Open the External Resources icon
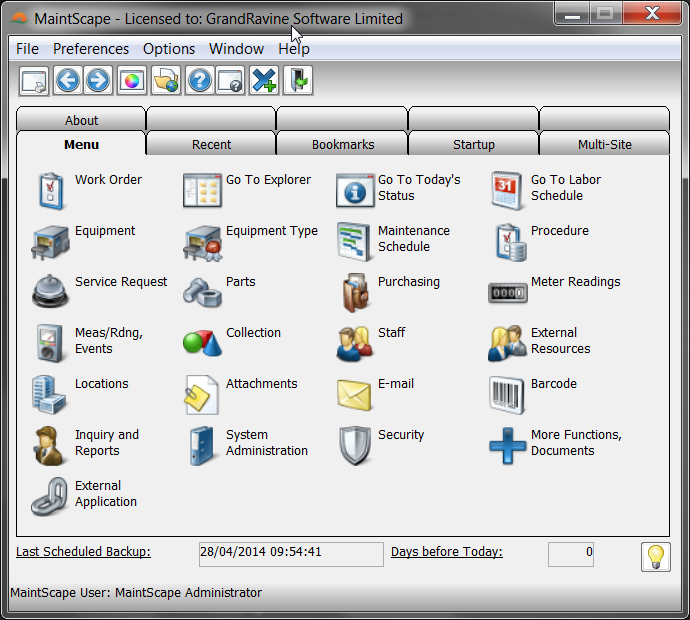 (x=507, y=343)
